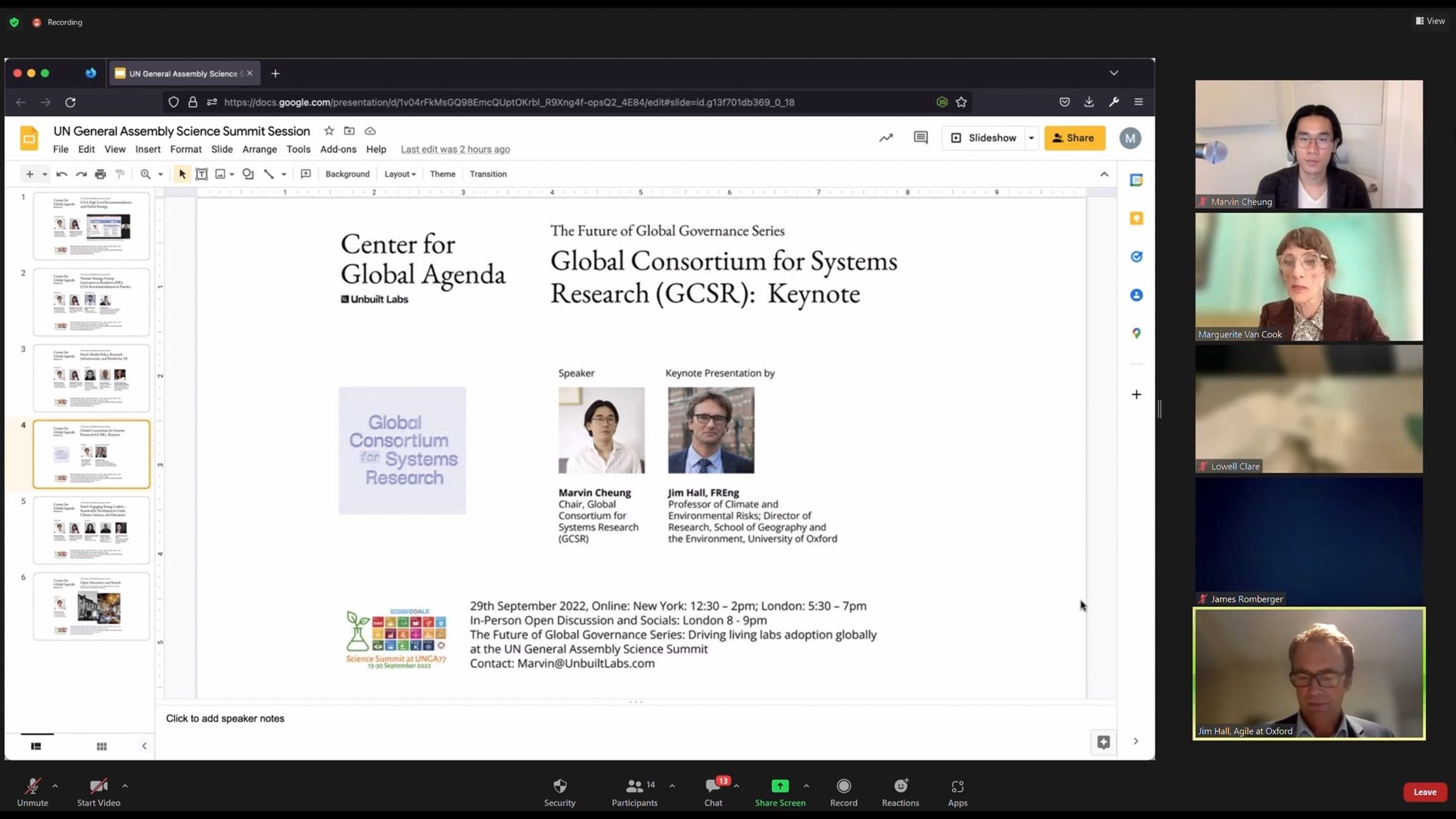Select the paint format tool
The image size is (1456, 819).
(x=120, y=174)
